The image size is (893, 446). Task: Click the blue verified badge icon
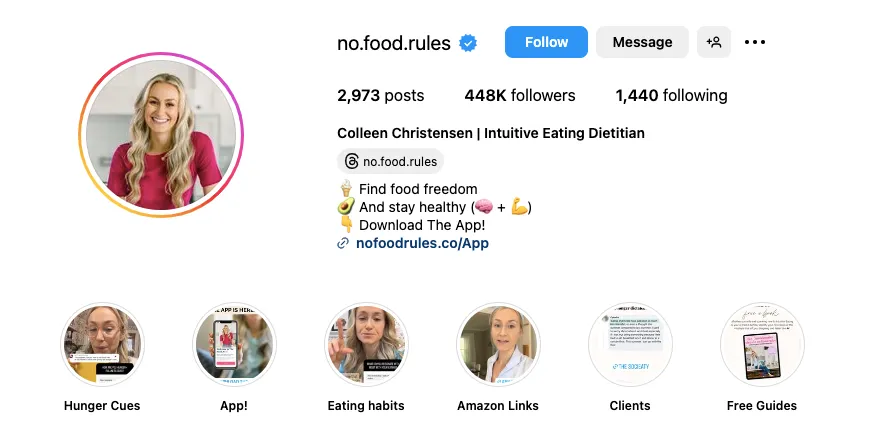pos(468,43)
